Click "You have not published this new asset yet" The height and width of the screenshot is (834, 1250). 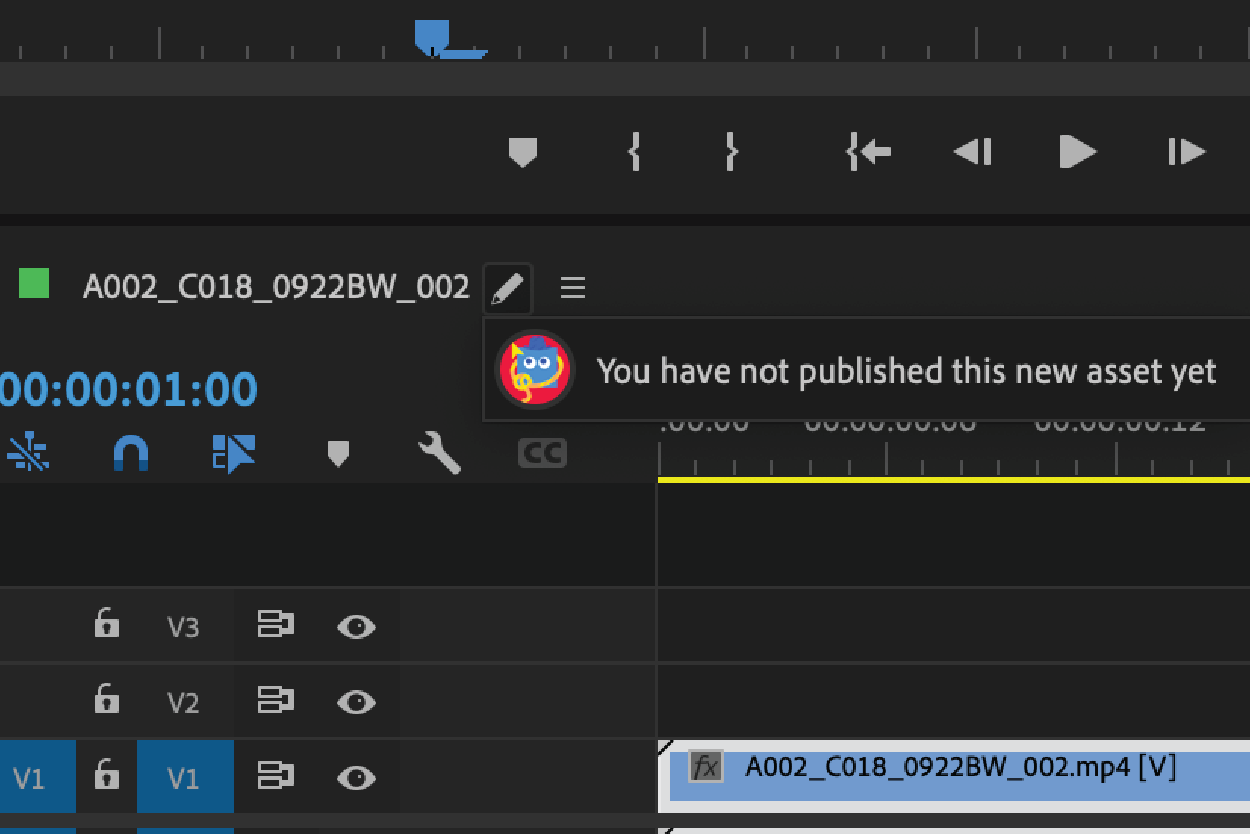pyautogui.click(x=906, y=371)
